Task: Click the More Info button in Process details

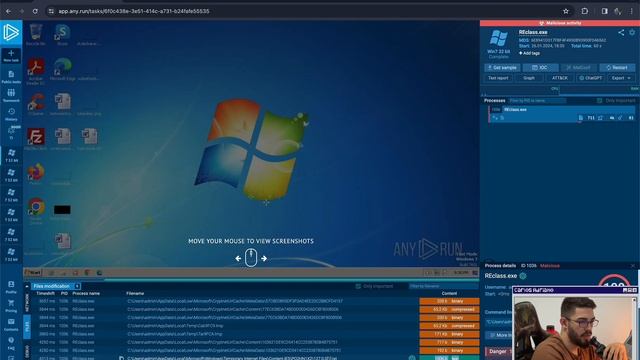Action: coord(499,335)
